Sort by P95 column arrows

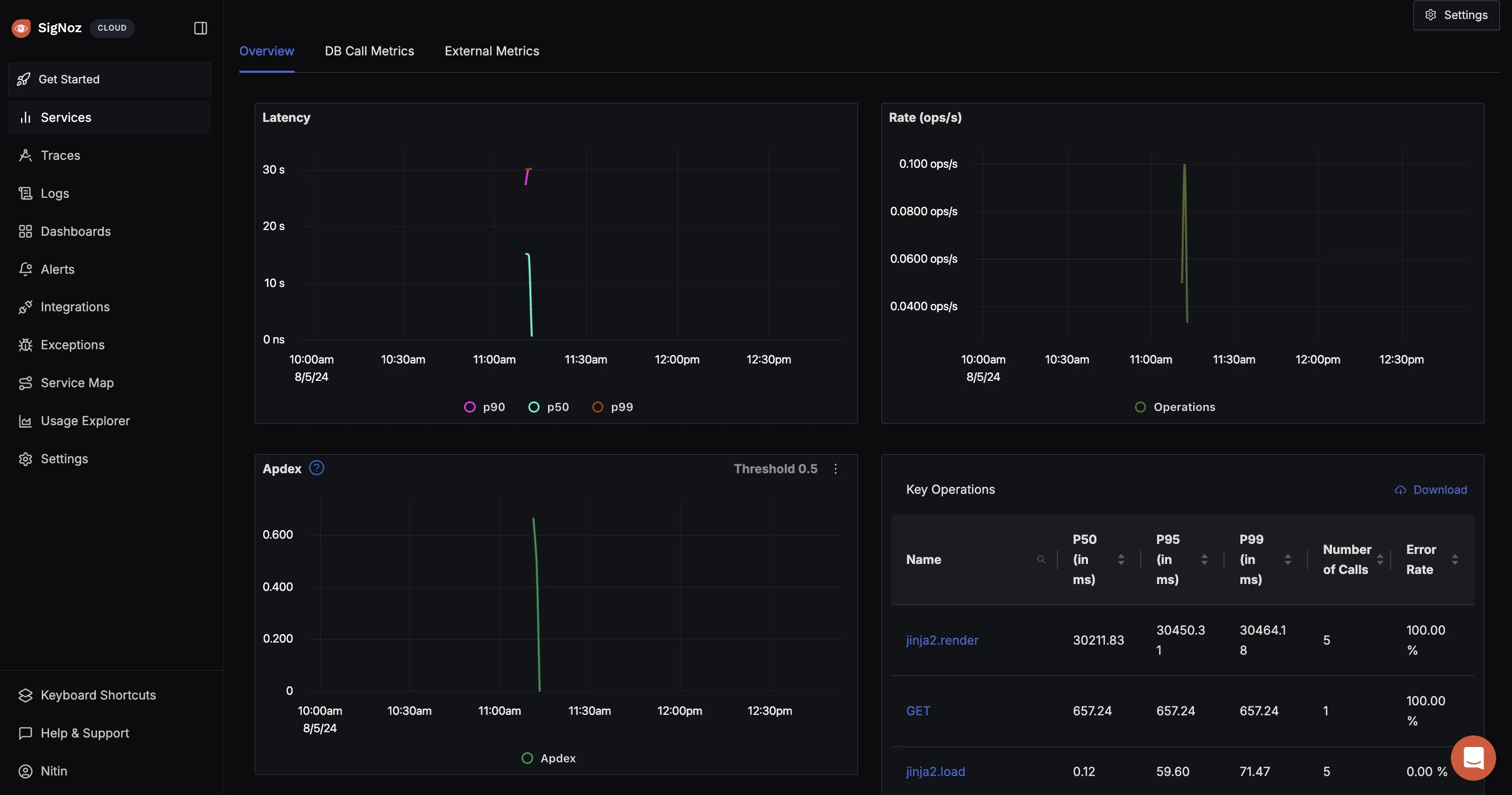tap(1205, 560)
